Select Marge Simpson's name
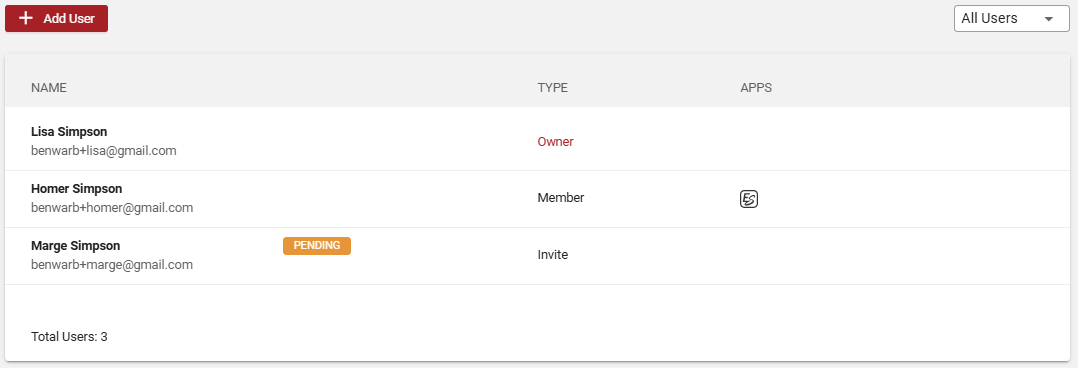 pyautogui.click(x=76, y=246)
